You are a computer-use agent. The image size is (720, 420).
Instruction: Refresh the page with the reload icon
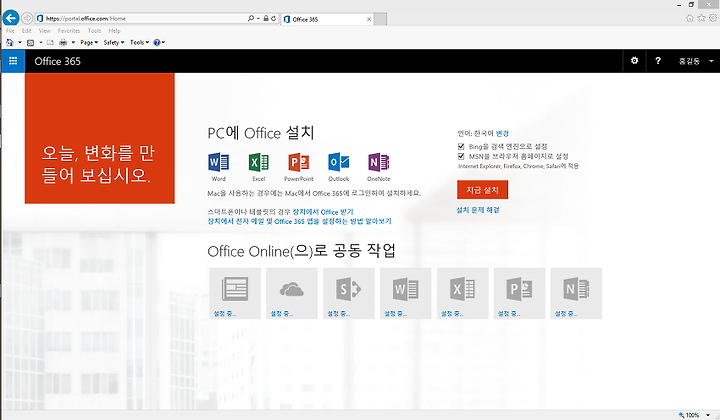[273, 18]
